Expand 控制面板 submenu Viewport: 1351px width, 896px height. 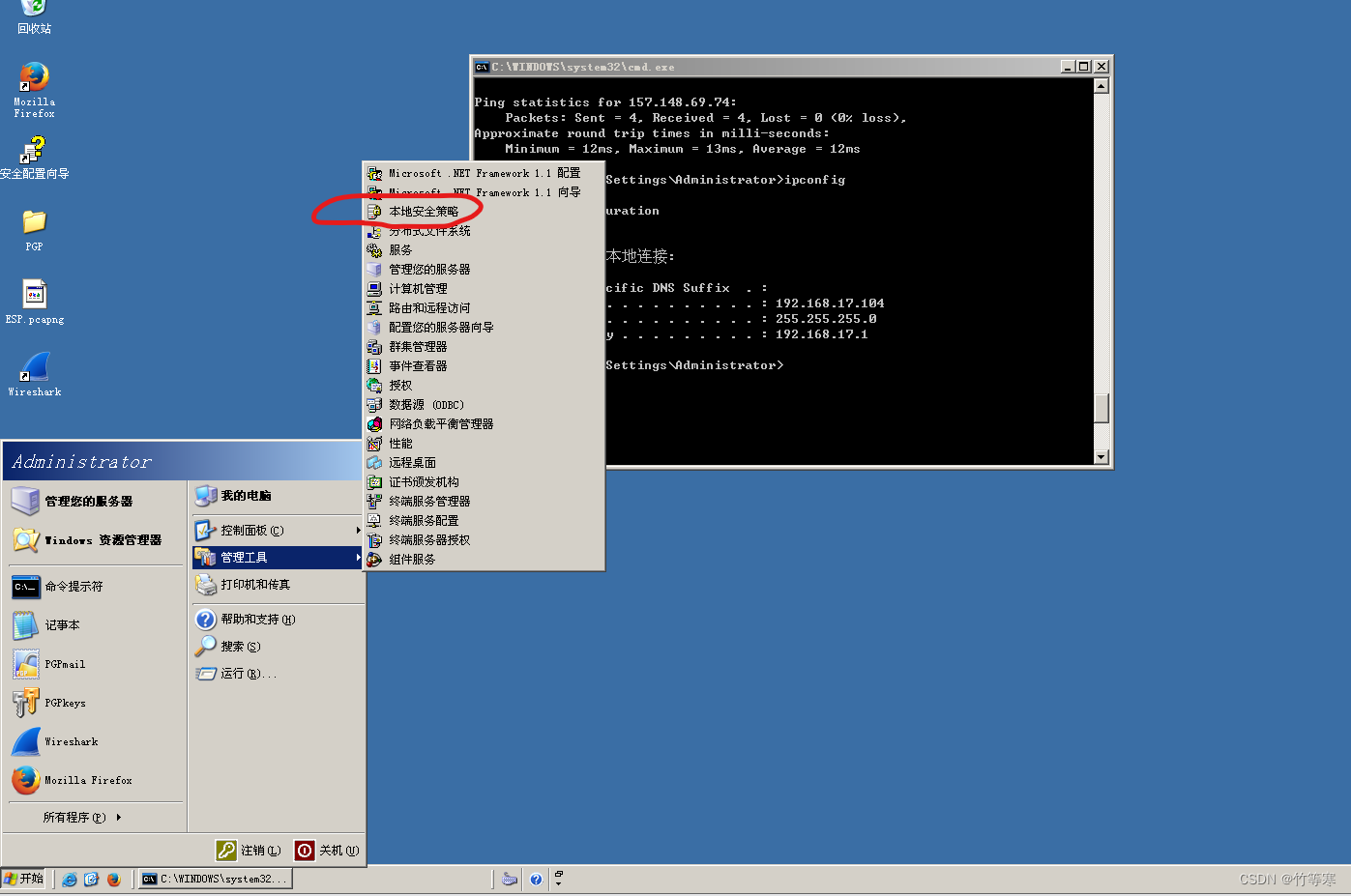click(x=278, y=531)
